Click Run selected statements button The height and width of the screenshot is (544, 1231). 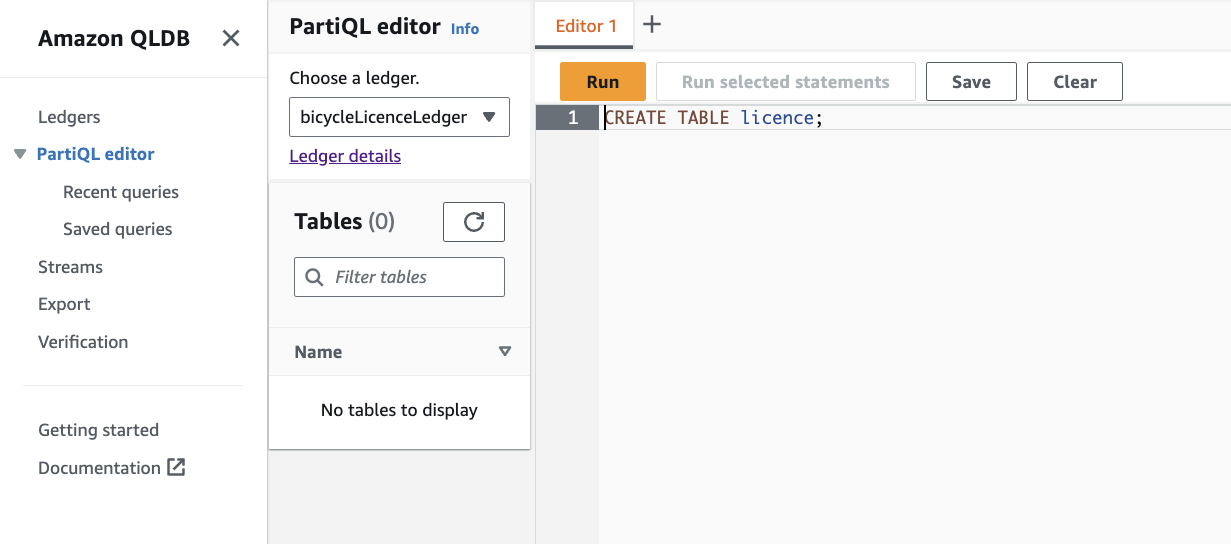click(x=786, y=82)
